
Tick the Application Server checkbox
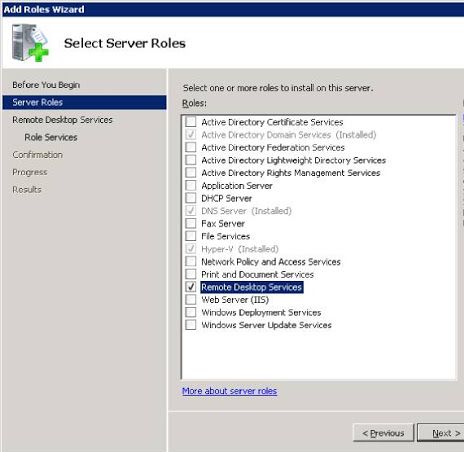point(191,185)
